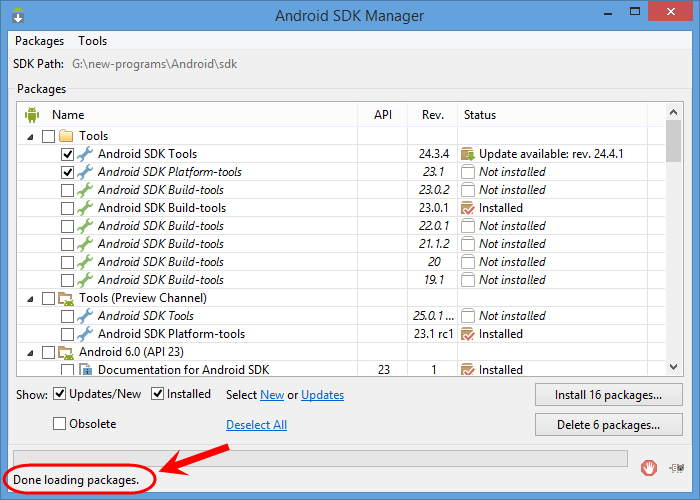Sort by the Status column header
This screenshot has height=500, width=700.
coord(552,115)
